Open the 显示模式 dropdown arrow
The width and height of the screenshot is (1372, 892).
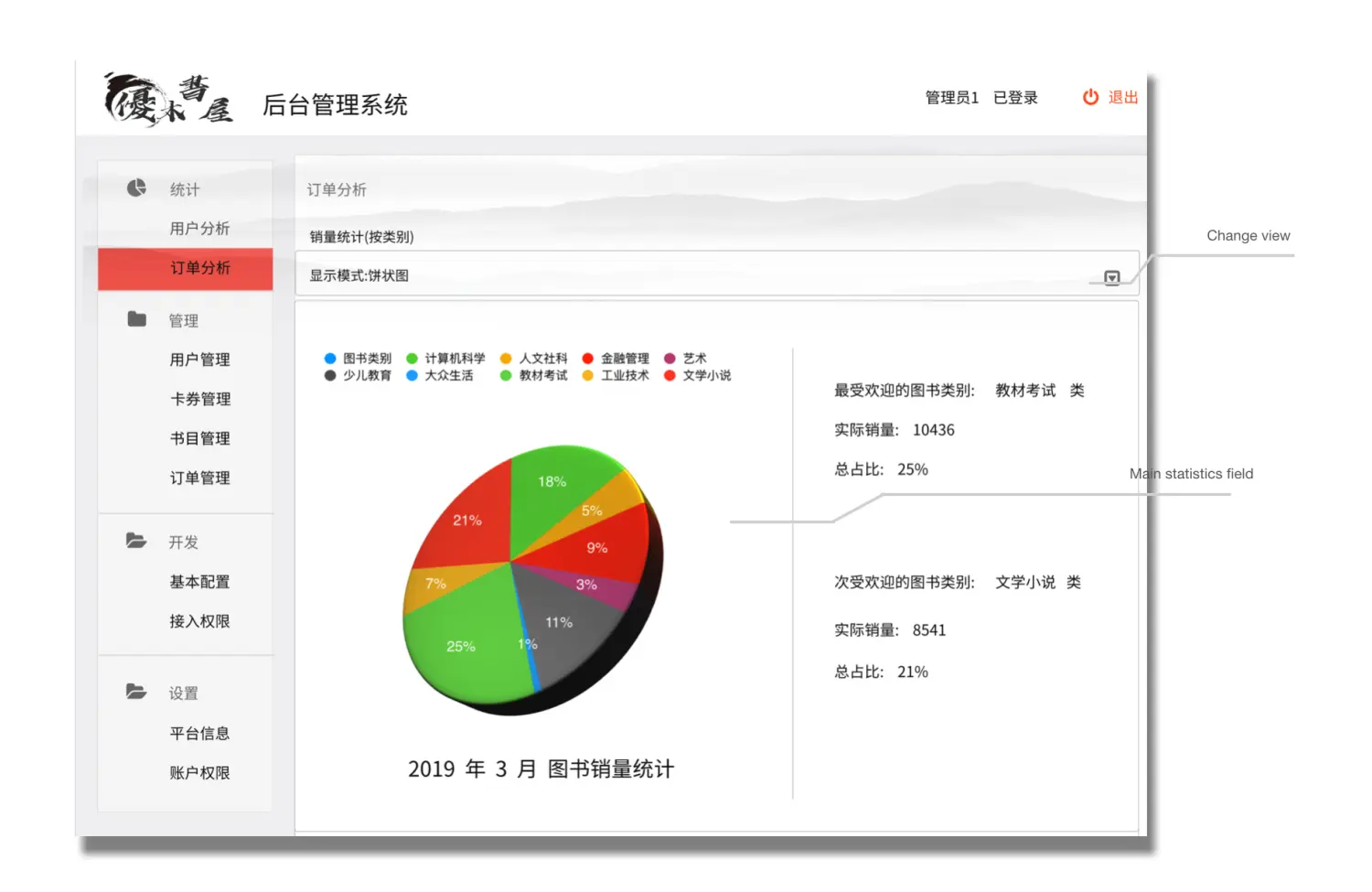pyautogui.click(x=1112, y=277)
